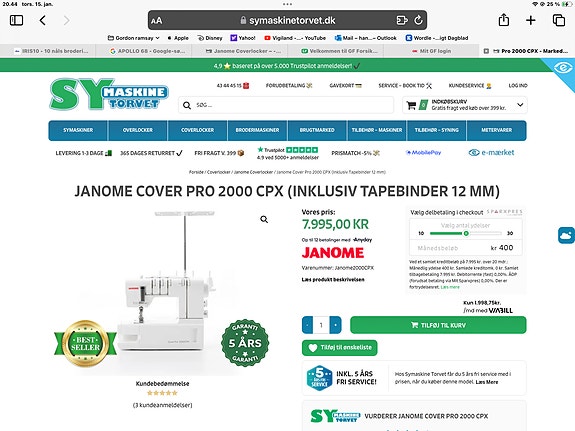The image size is (575, 431).
Task: Click Tilføj til kurv button
Action: point(438,325)
